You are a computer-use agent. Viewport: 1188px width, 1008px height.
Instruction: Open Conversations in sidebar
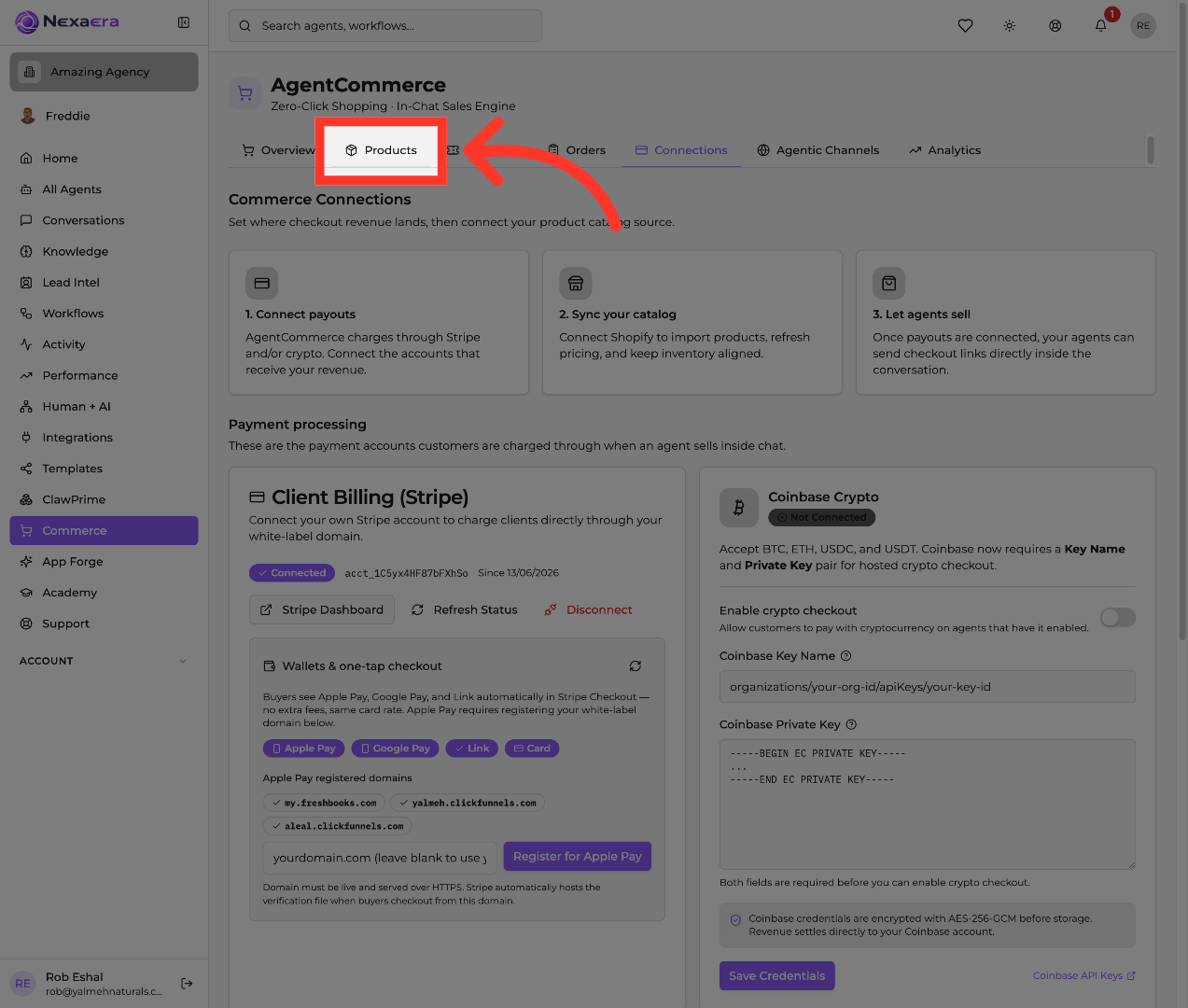(104, 220)
